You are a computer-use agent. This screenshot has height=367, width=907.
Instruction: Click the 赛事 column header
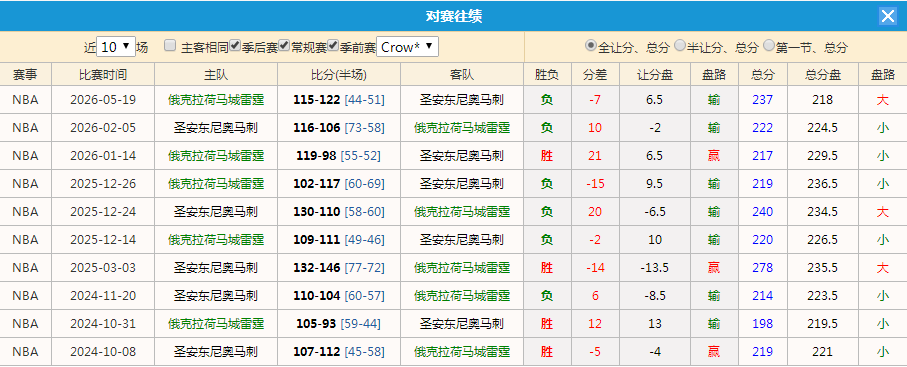25,75
